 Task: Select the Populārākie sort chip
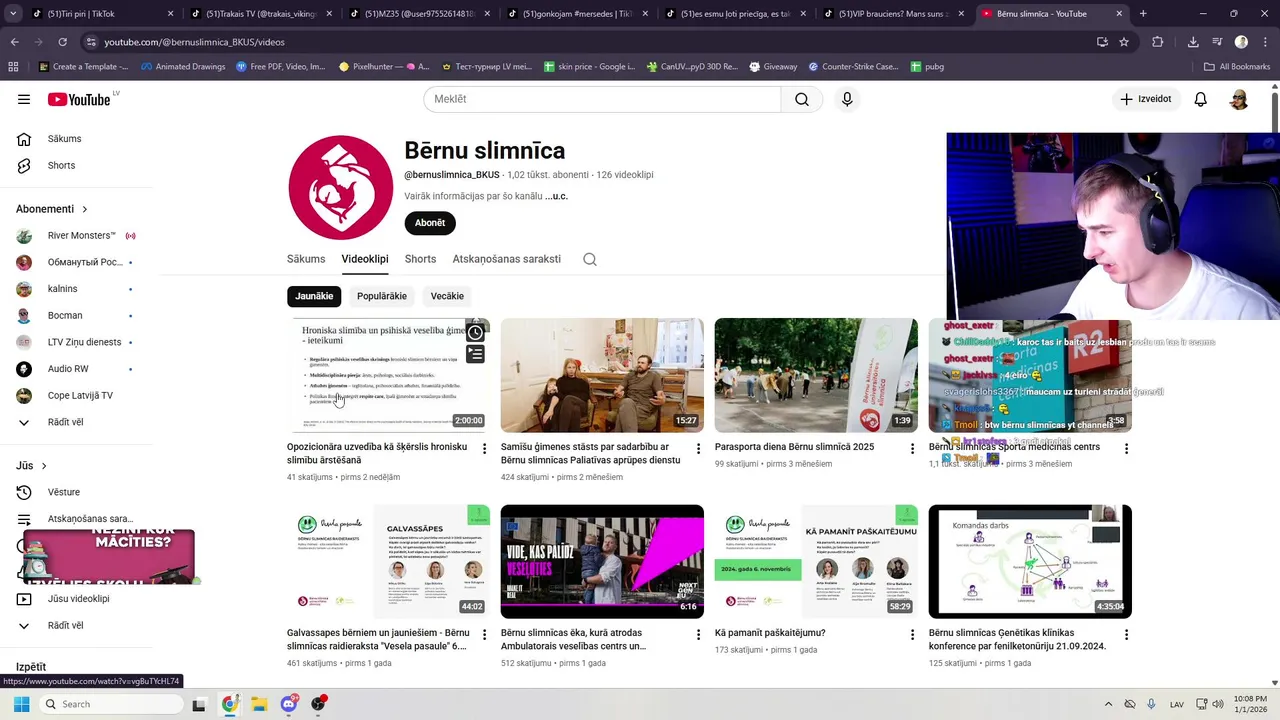pos(382,296)
